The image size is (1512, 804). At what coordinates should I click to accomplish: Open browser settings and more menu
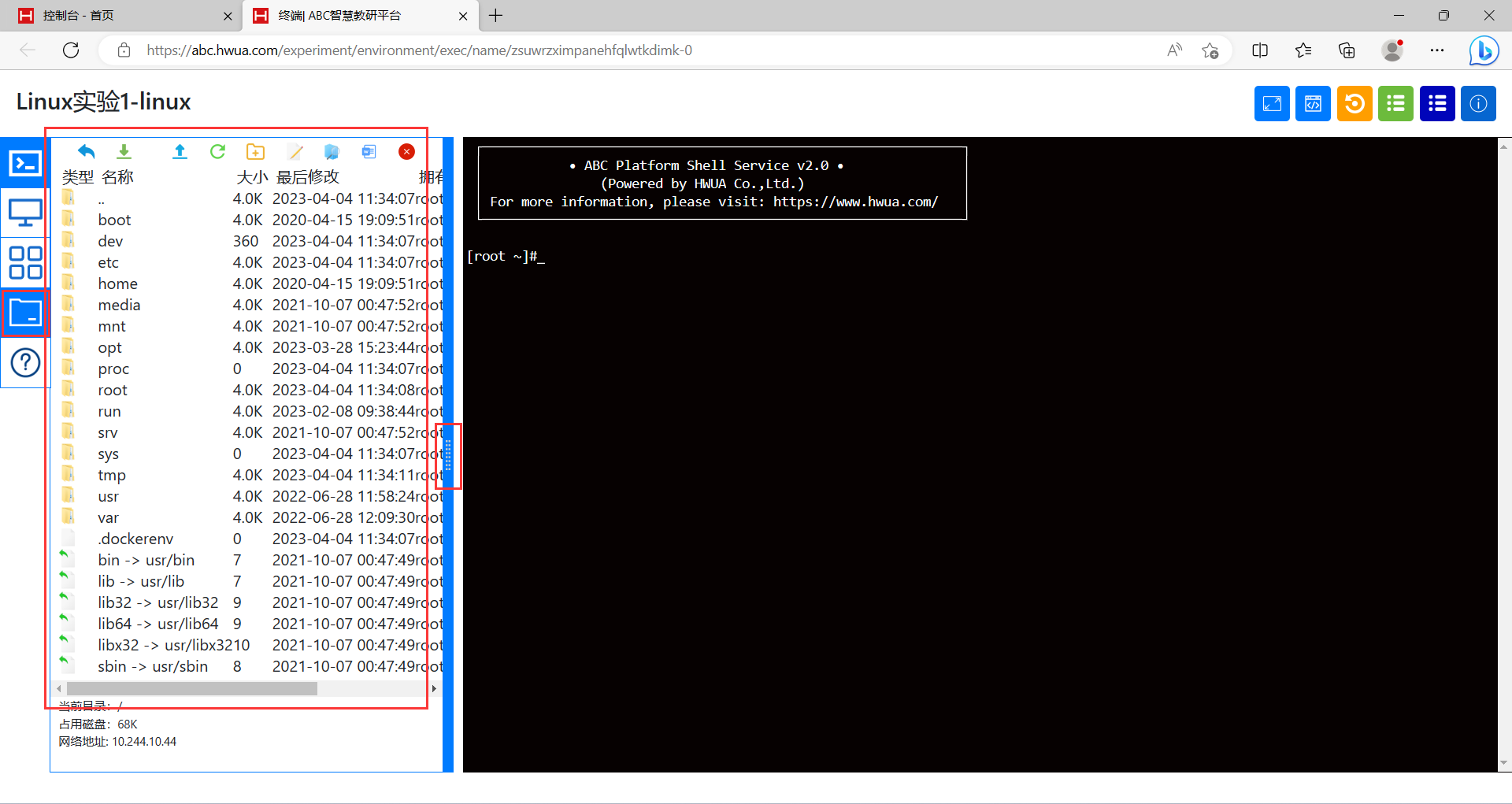[1437, 50]
